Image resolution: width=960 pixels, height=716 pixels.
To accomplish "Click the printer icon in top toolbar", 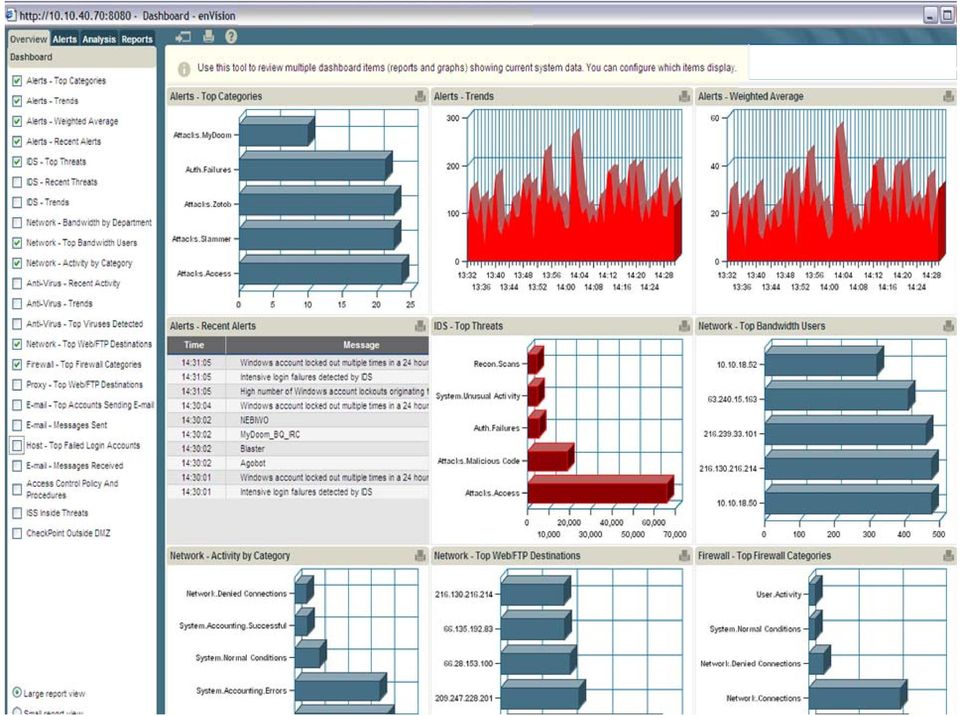I will pyautogui.click(x=209, y=37).
